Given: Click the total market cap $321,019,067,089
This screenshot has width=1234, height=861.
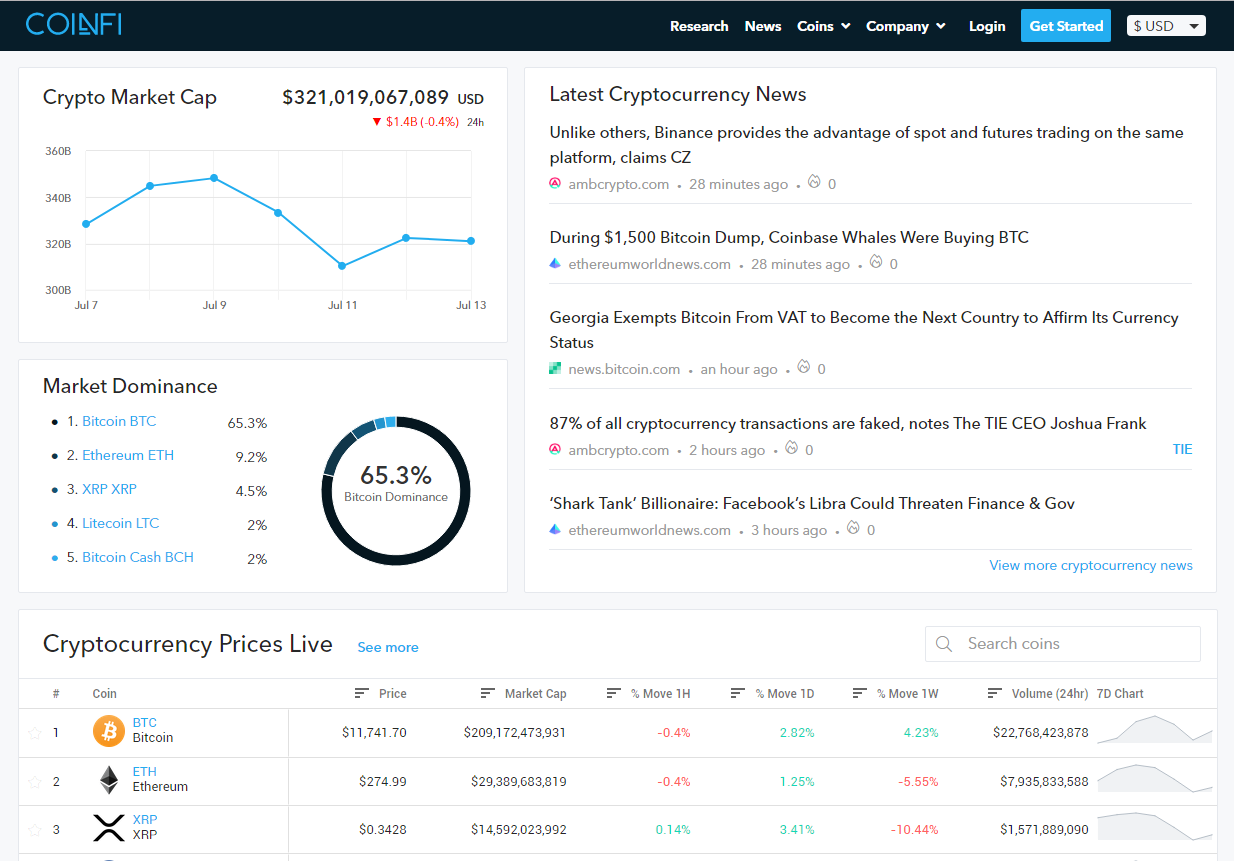Looking at the screenshot, I should [366, 97].
